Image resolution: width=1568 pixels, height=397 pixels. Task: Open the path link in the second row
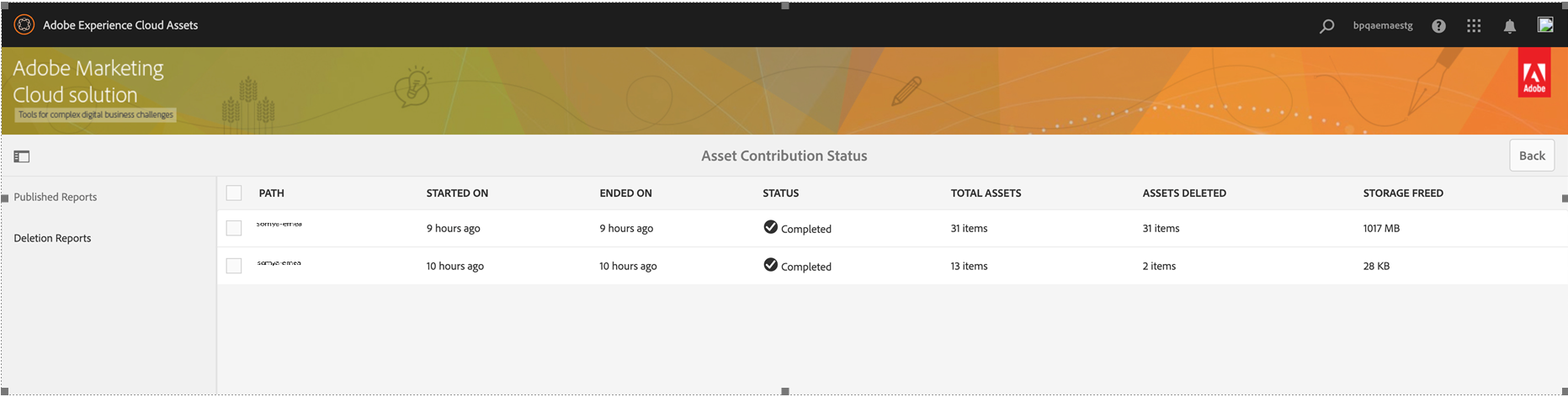(279, 263)
